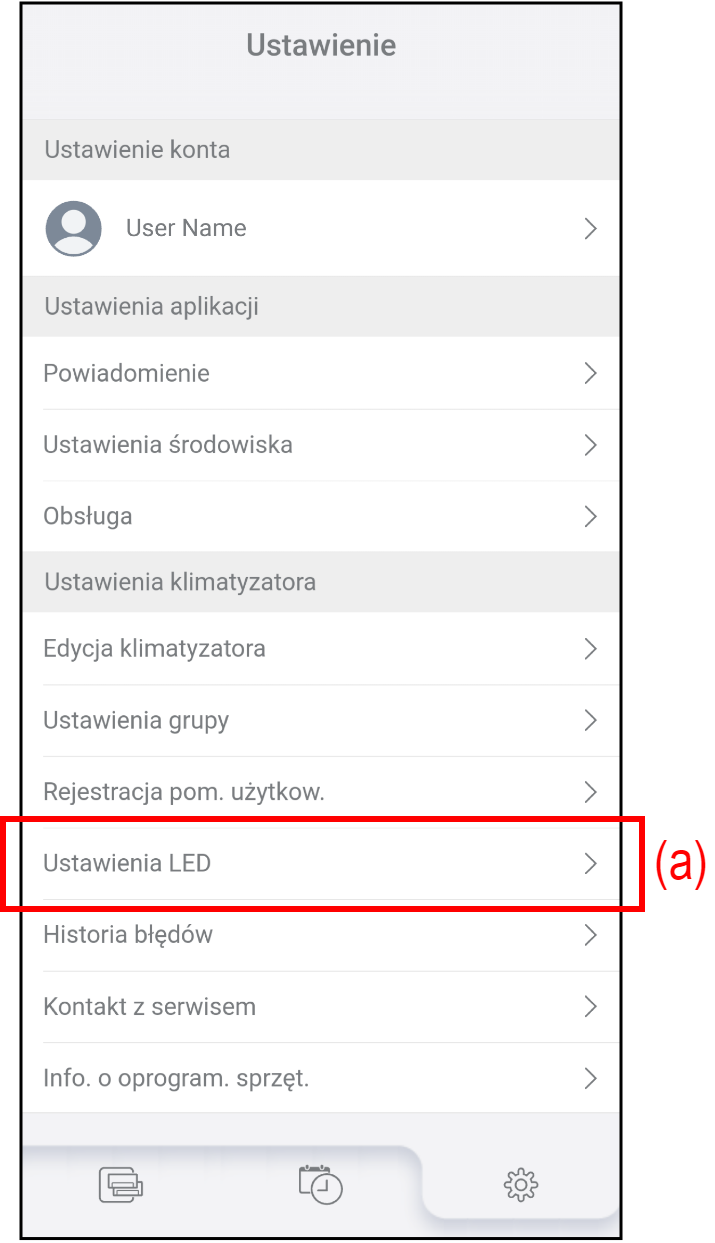Open the schedule timer tab icon
Image resolution: width=715 pixels, height=1243 pixels.
[x=320, y=1184]
